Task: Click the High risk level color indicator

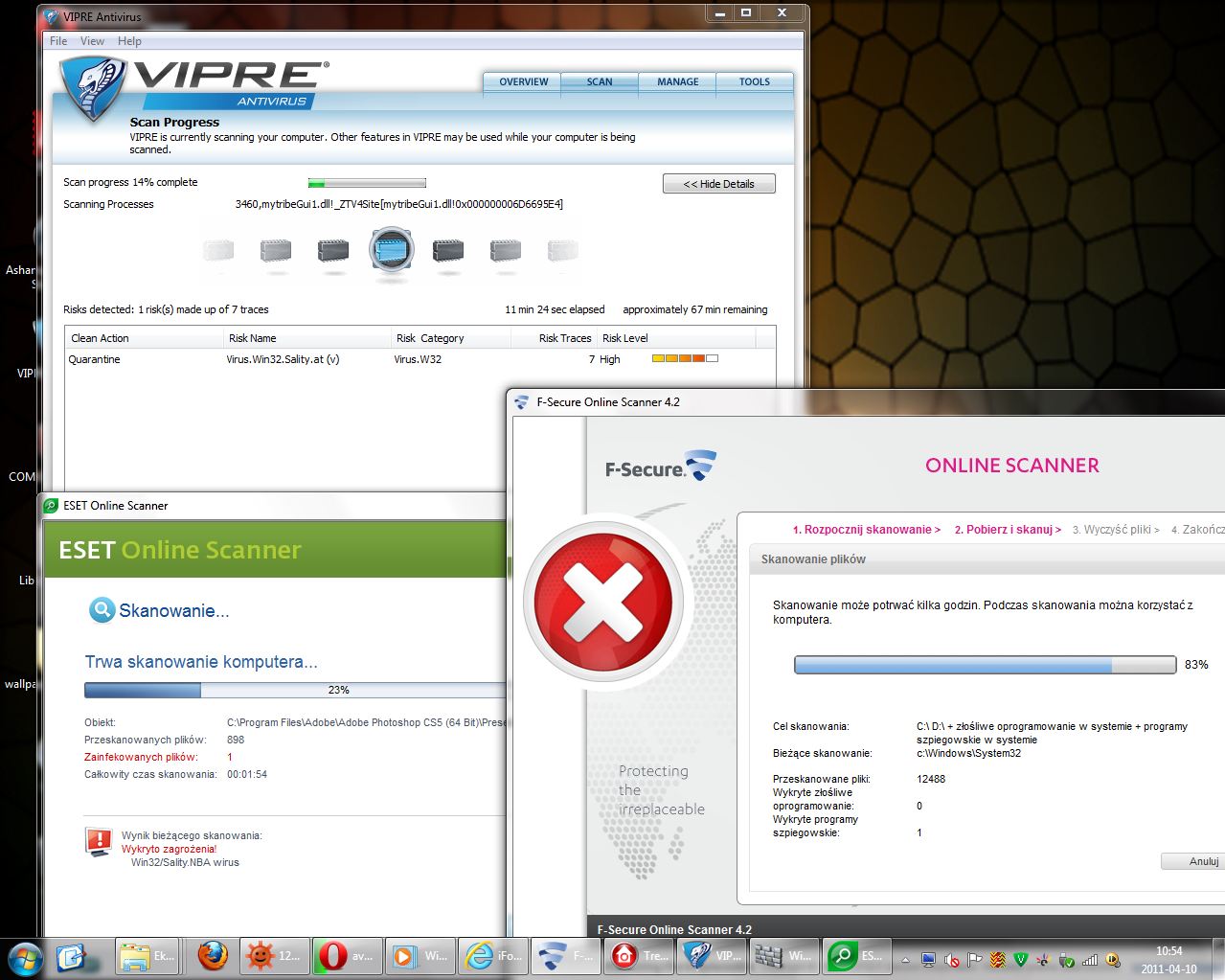Action: pos(685,359)
